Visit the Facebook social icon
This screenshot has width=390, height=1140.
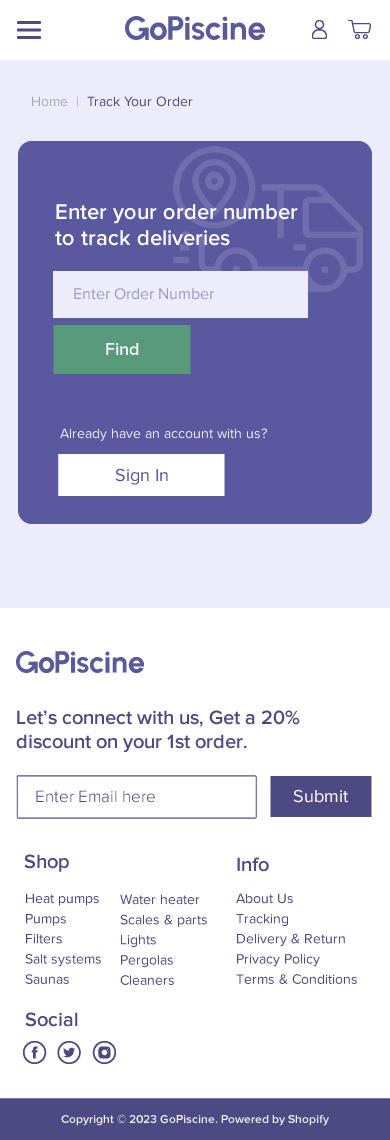click(x=34, y=1052)
